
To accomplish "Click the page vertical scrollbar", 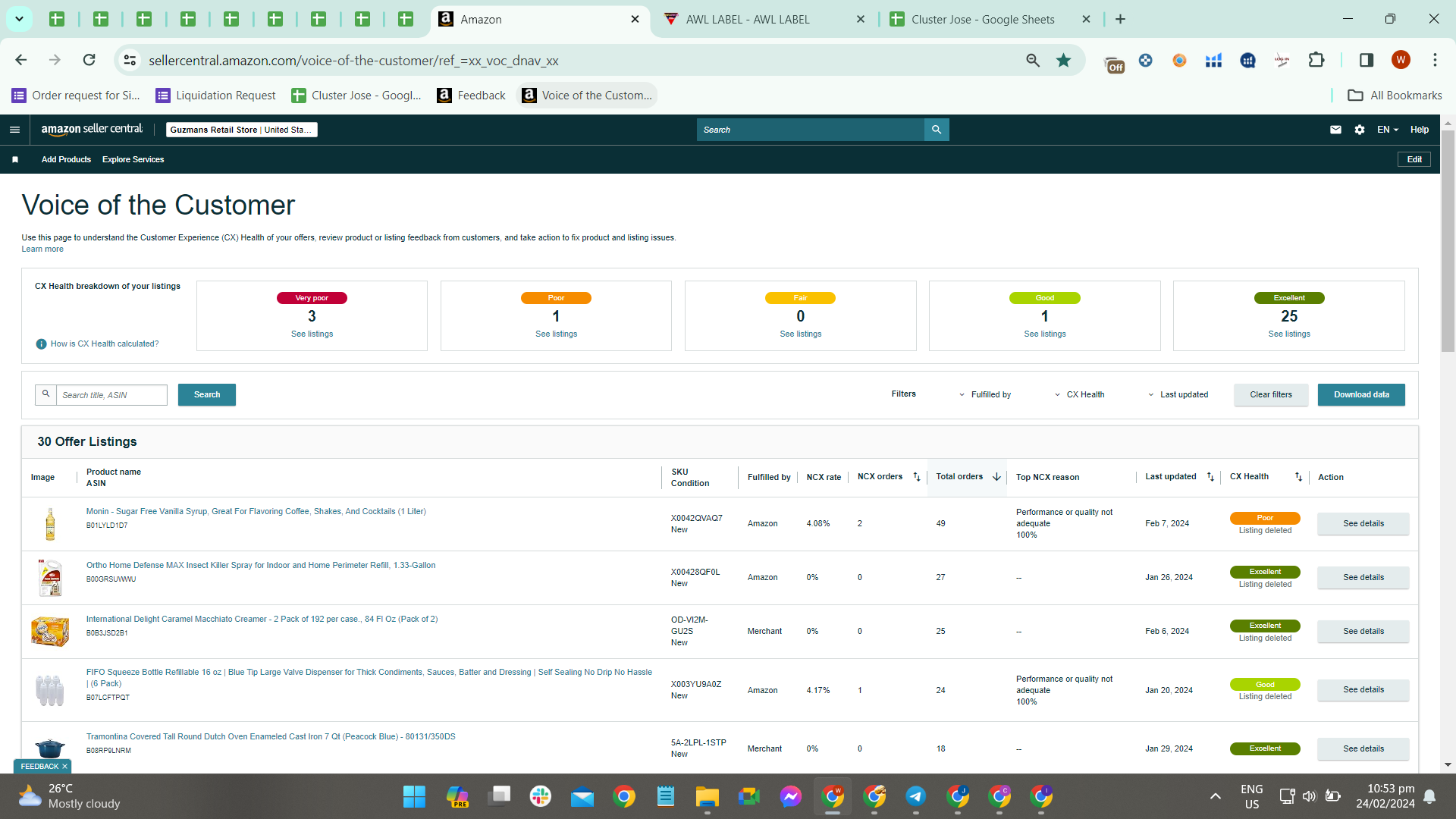I will [1448, 241].
